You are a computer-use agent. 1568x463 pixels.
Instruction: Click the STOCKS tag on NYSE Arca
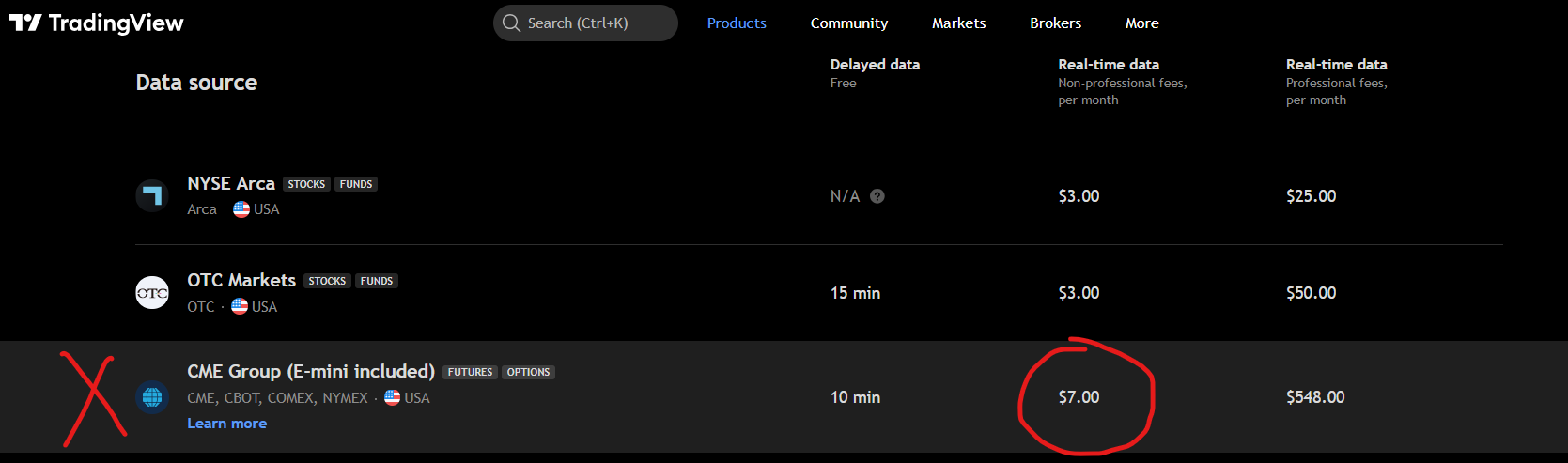pyautogui.click(x=306, y=184)
